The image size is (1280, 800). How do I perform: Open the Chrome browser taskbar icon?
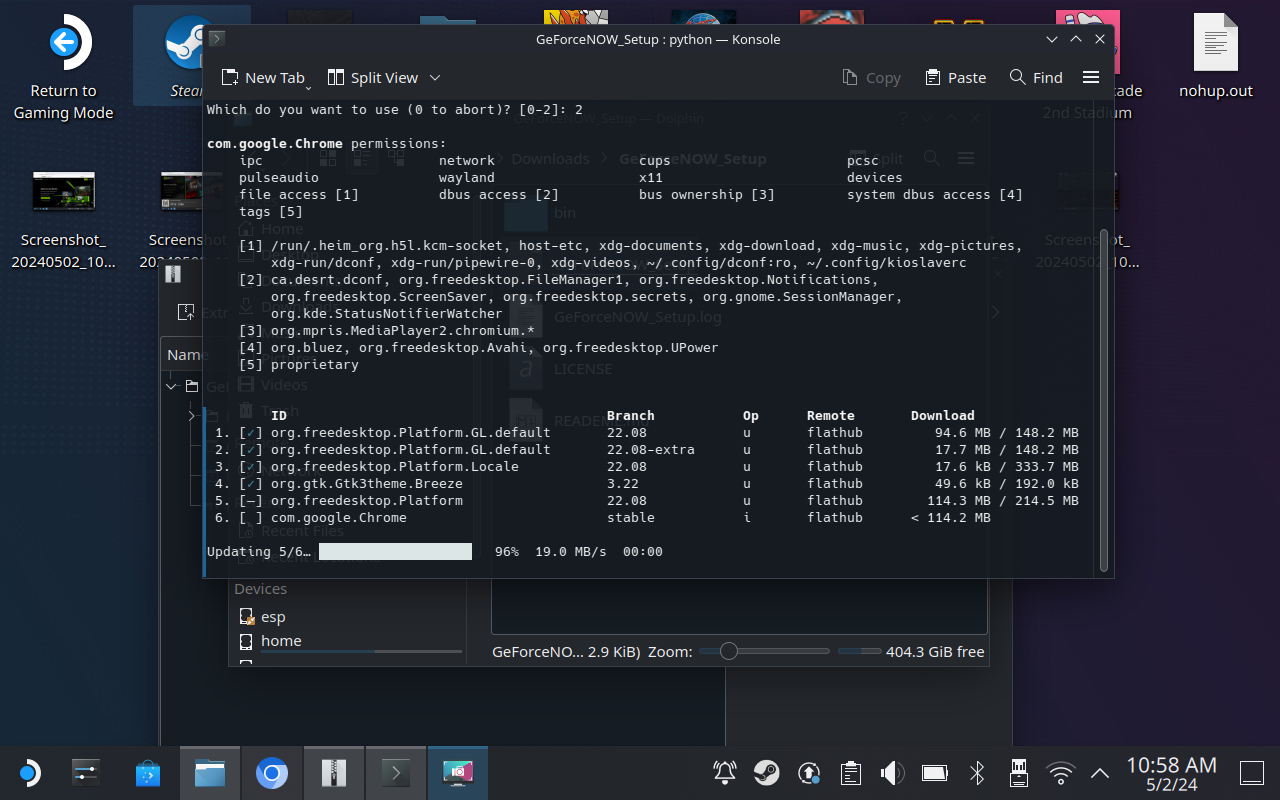[272, 772]
